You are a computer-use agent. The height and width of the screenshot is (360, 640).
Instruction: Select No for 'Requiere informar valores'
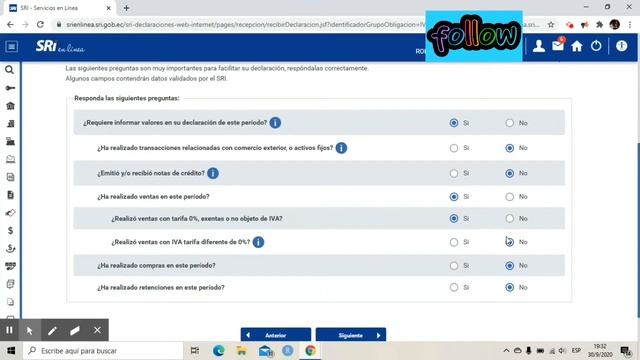tap(509, 123)
